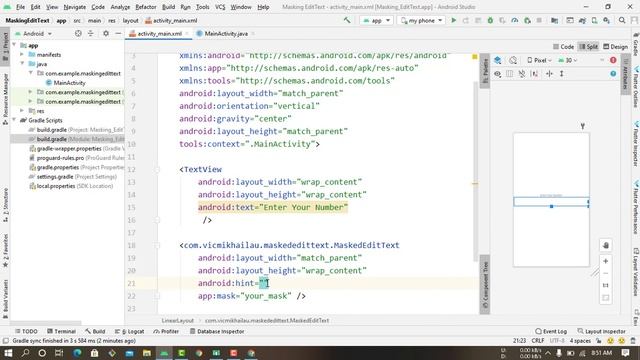The width and height of the screenshot is (640, 360).
Task: Hide the Project panel with minus icon
Action: click(x=118, y=33)
